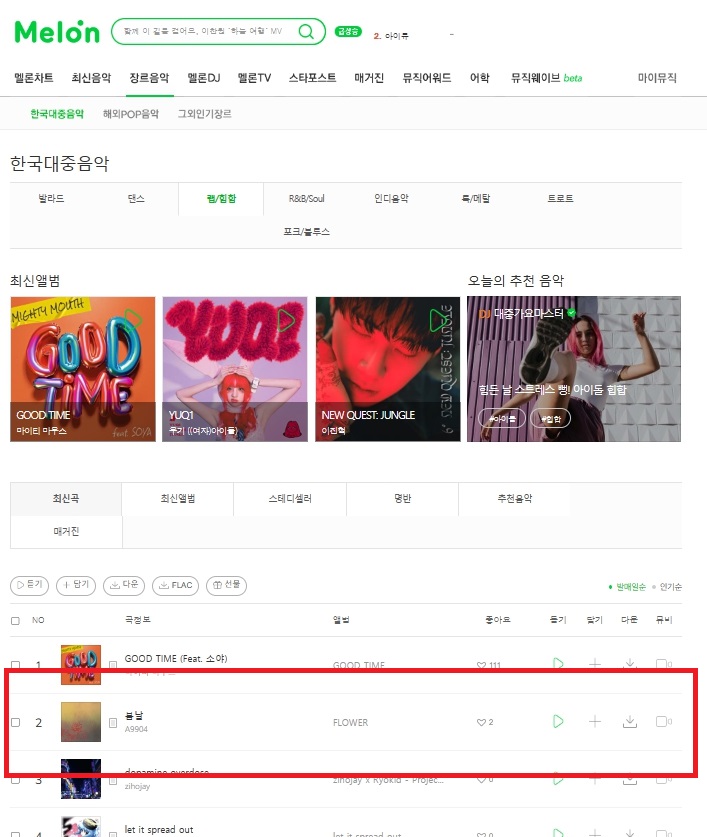Viewport: 707px width, 837px height.
Task: Click the search magnifier icon
Action: click(x=306, y=31)
